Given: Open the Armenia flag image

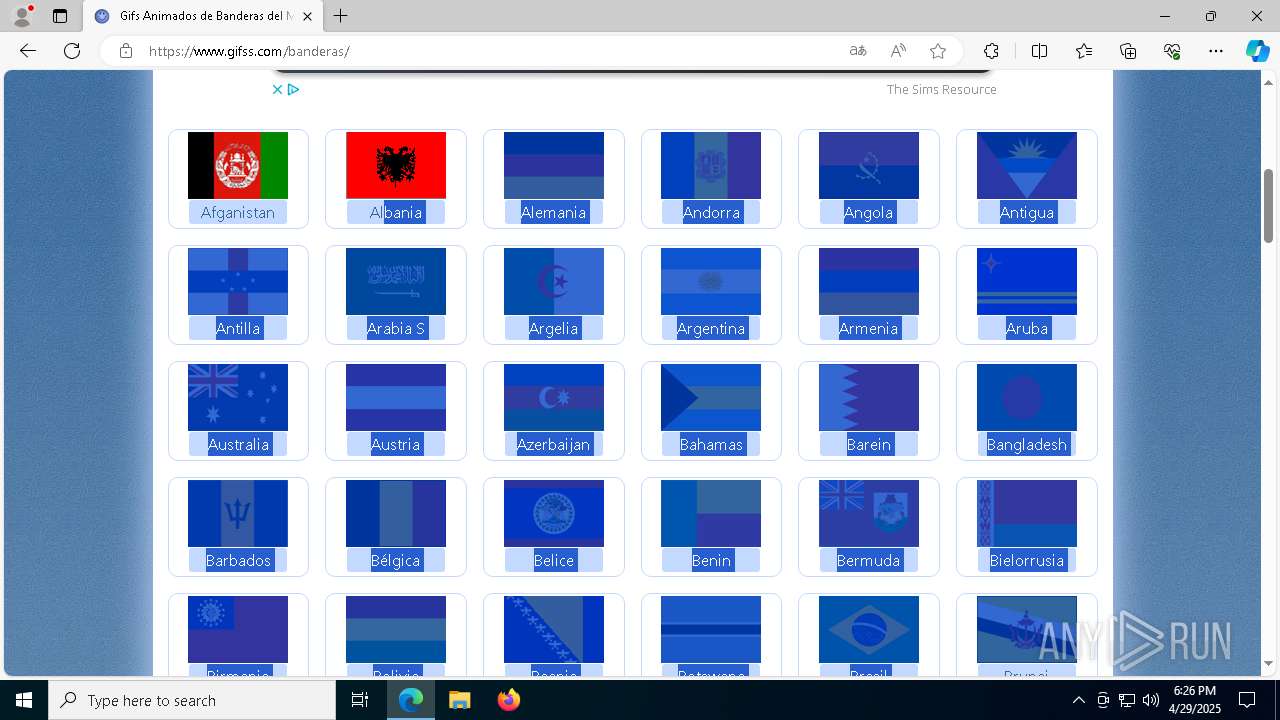Looking at the screenshot, I should point(869,282).
